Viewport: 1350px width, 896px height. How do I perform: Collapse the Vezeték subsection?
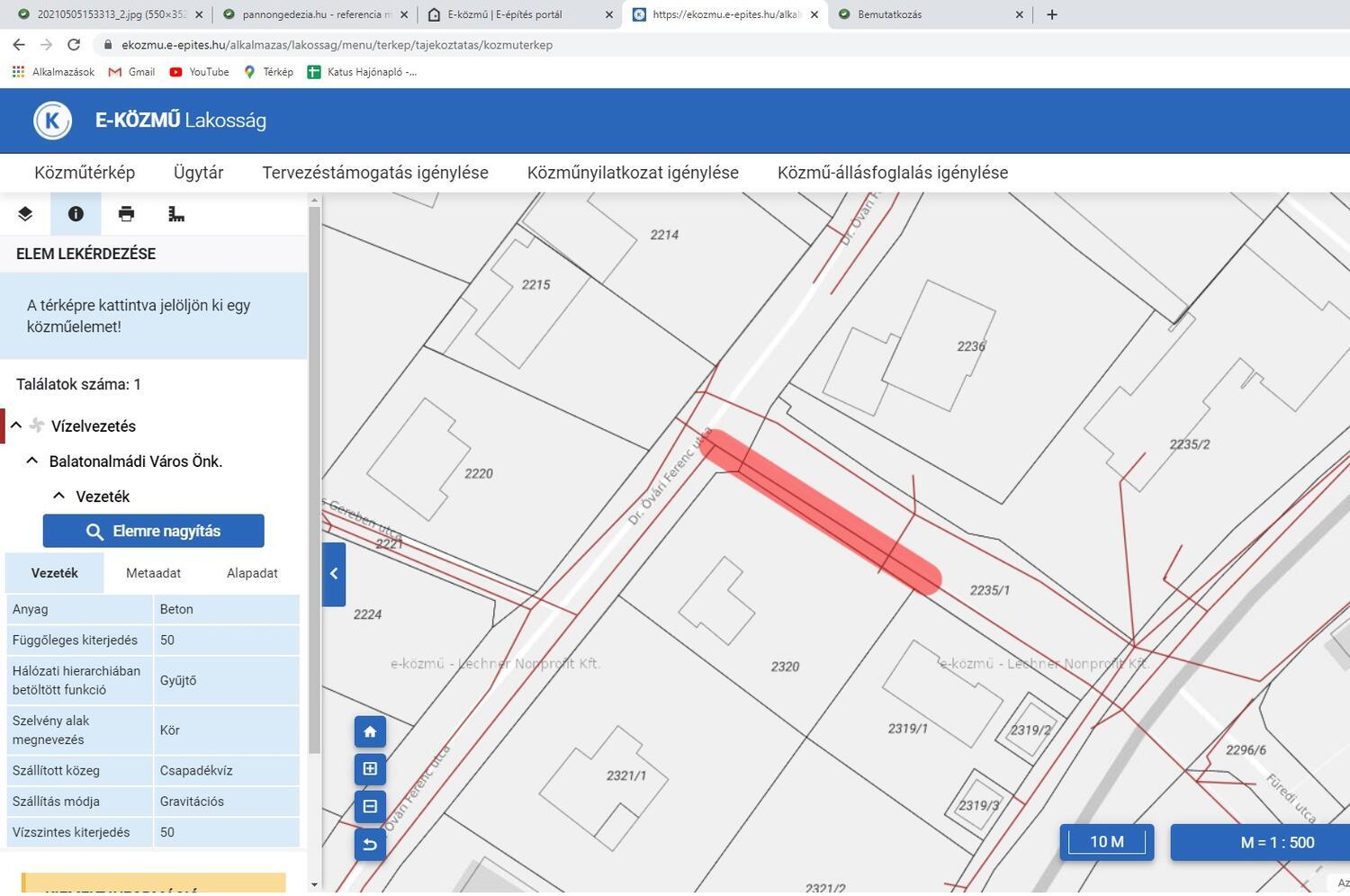pyautogui.click(x=59, y=496)
